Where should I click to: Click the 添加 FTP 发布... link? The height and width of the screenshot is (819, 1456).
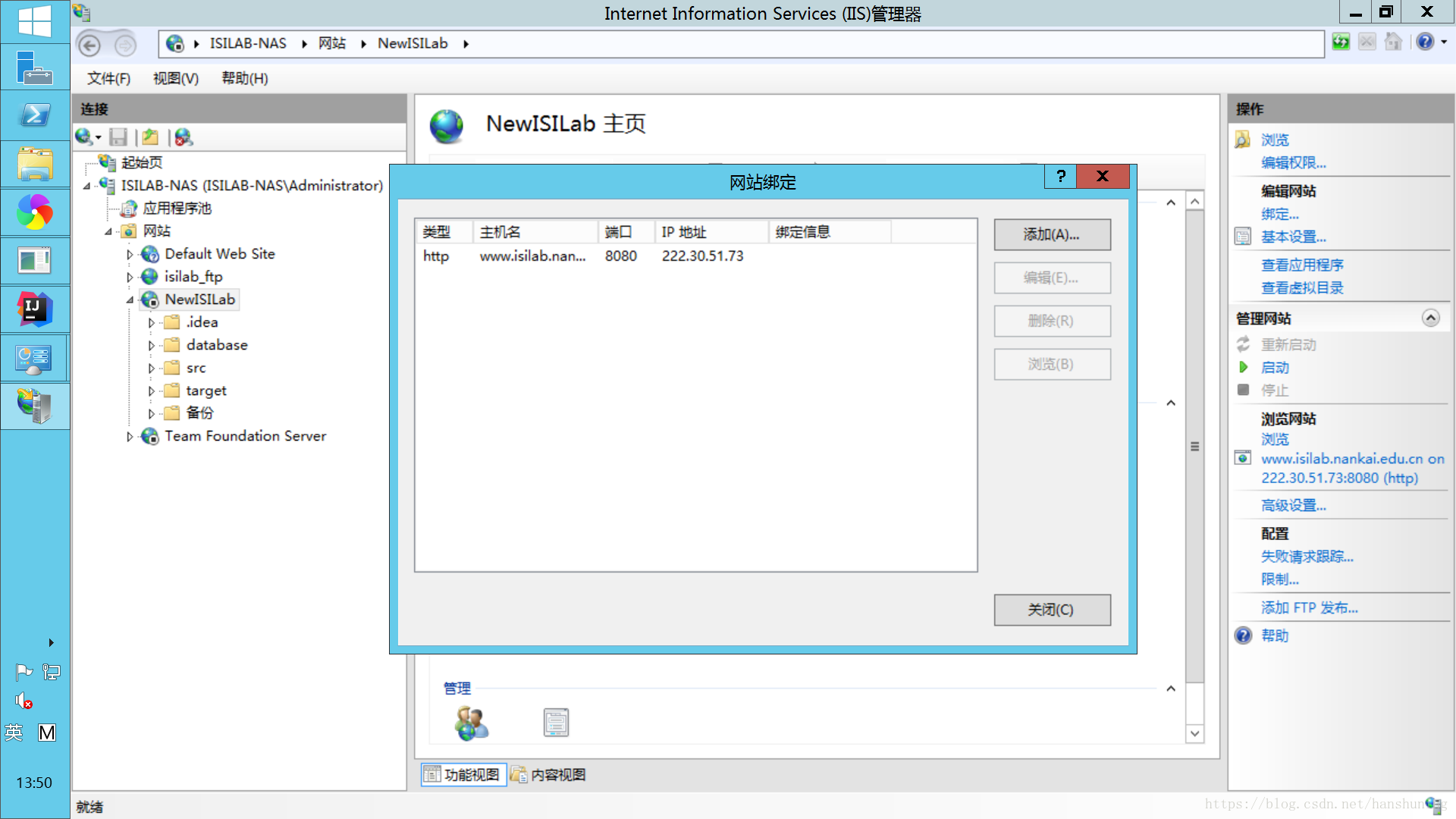(x=1309, y=607)
